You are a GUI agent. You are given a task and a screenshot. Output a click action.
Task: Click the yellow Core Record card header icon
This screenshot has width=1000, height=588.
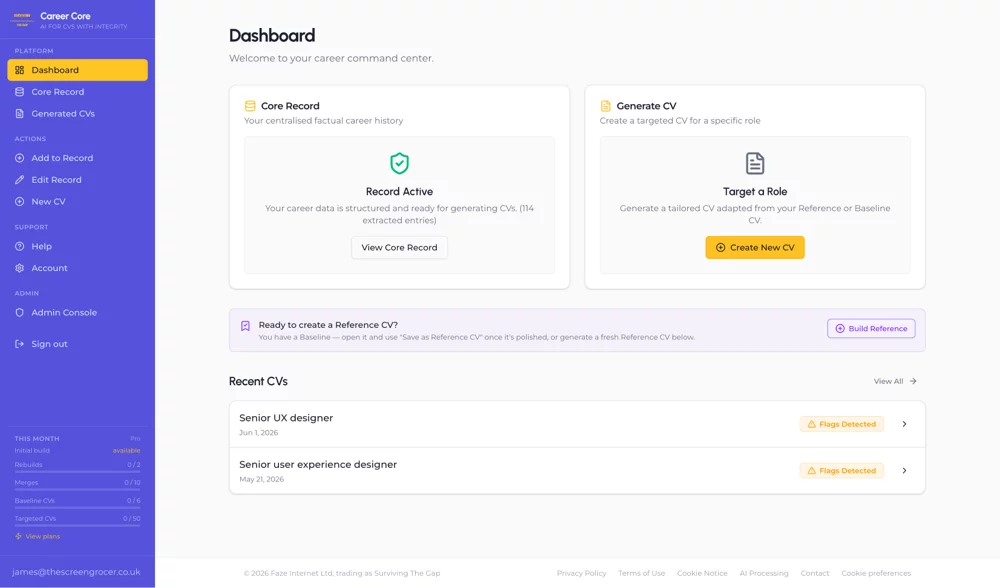(x=250, y=106)
